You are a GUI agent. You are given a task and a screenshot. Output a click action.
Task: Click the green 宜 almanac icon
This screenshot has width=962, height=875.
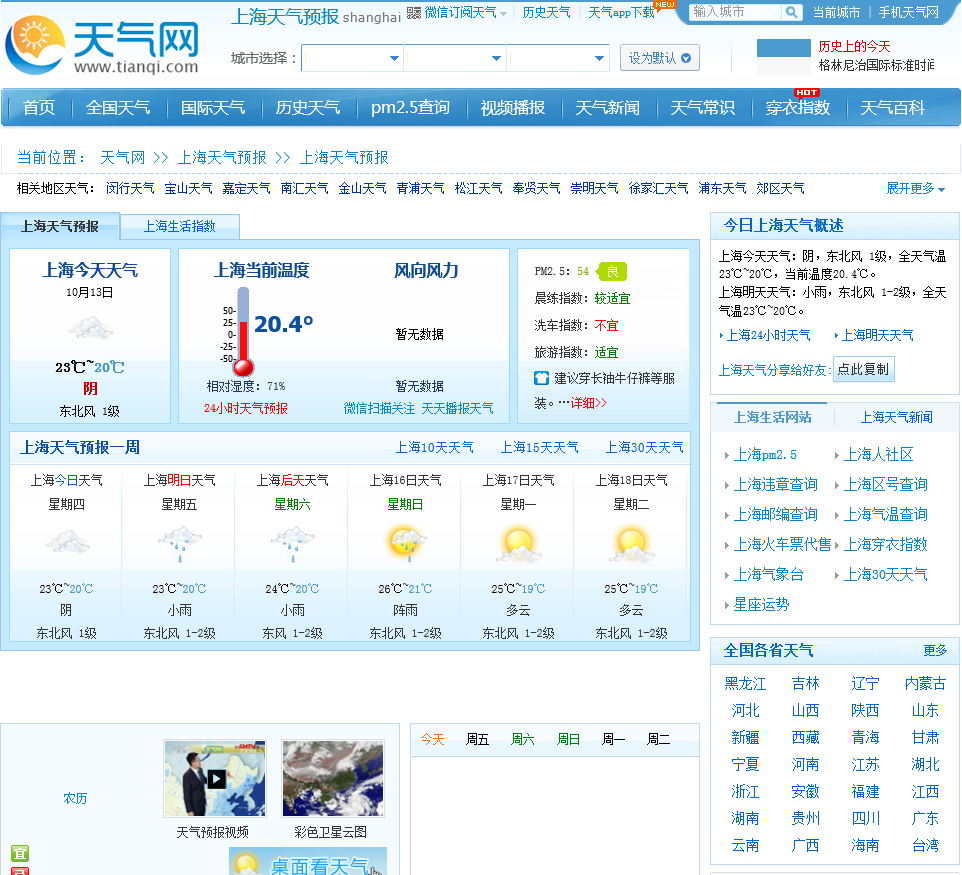(20, 854)
